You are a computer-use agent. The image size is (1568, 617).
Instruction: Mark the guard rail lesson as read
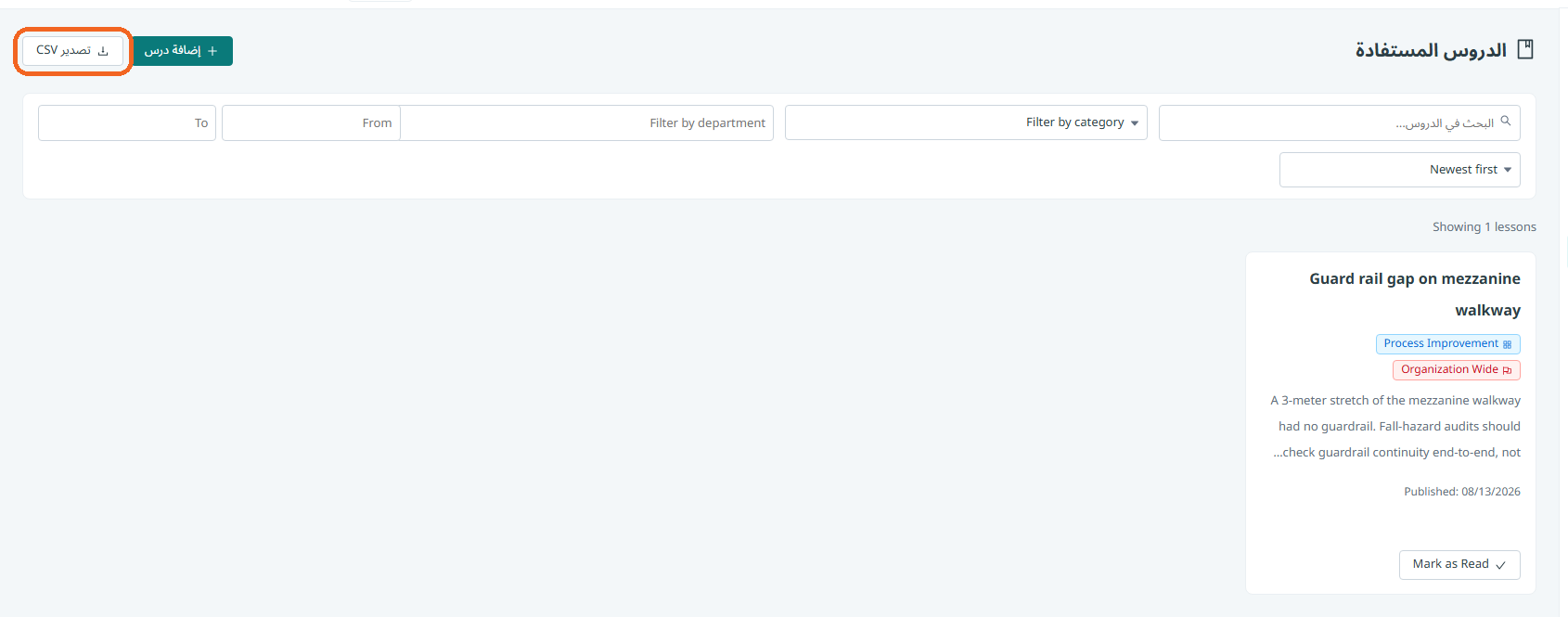click(x=1459, y=565)
